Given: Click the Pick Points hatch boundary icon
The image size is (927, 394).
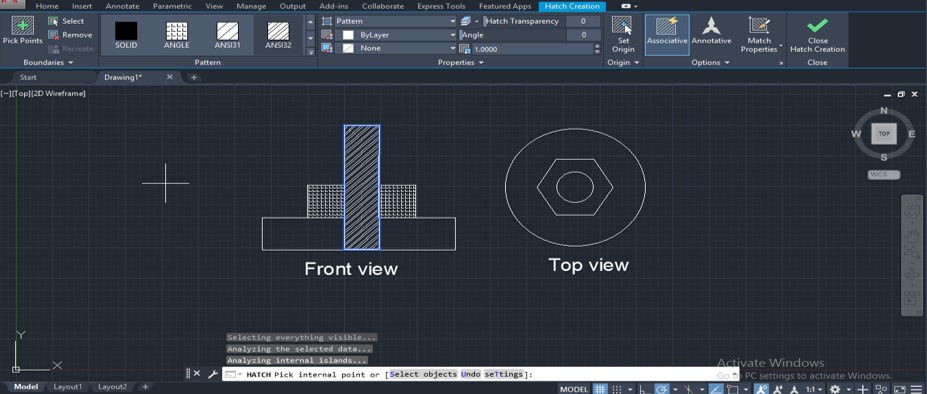Looking at the screenshot, I should tap(22, 25).
